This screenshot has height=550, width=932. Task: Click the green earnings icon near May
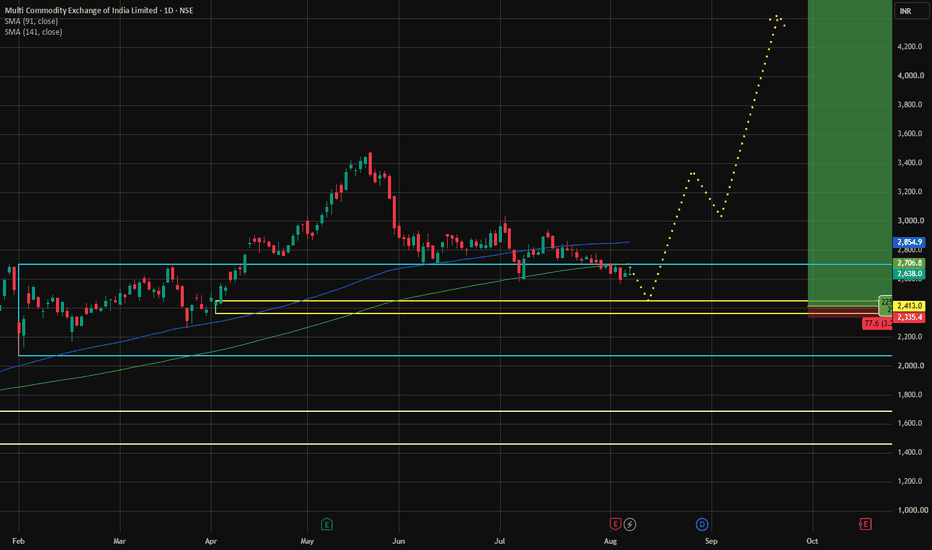pyautogui.click(x=326, y=524)
